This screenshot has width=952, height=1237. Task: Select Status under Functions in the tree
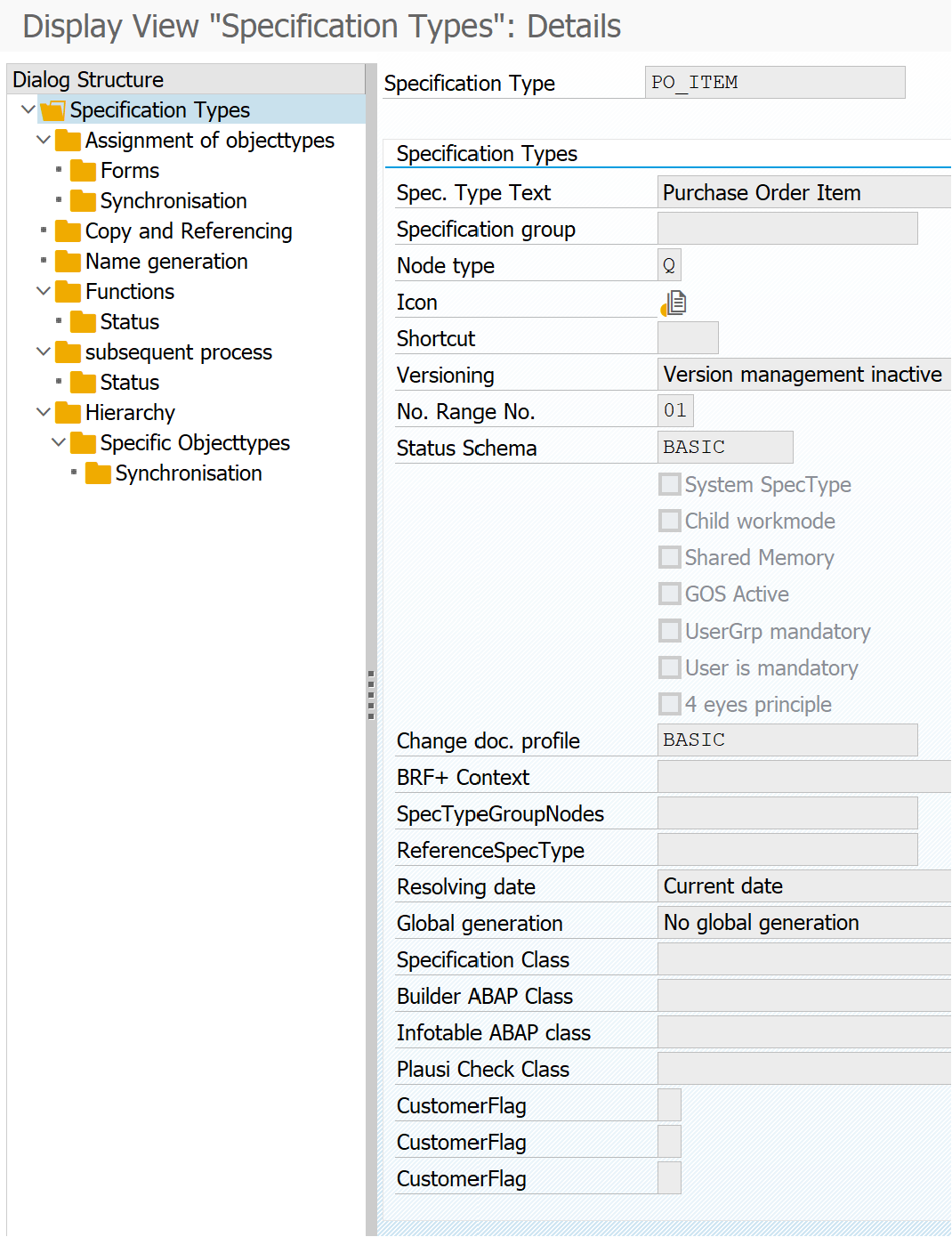[130, 322]
